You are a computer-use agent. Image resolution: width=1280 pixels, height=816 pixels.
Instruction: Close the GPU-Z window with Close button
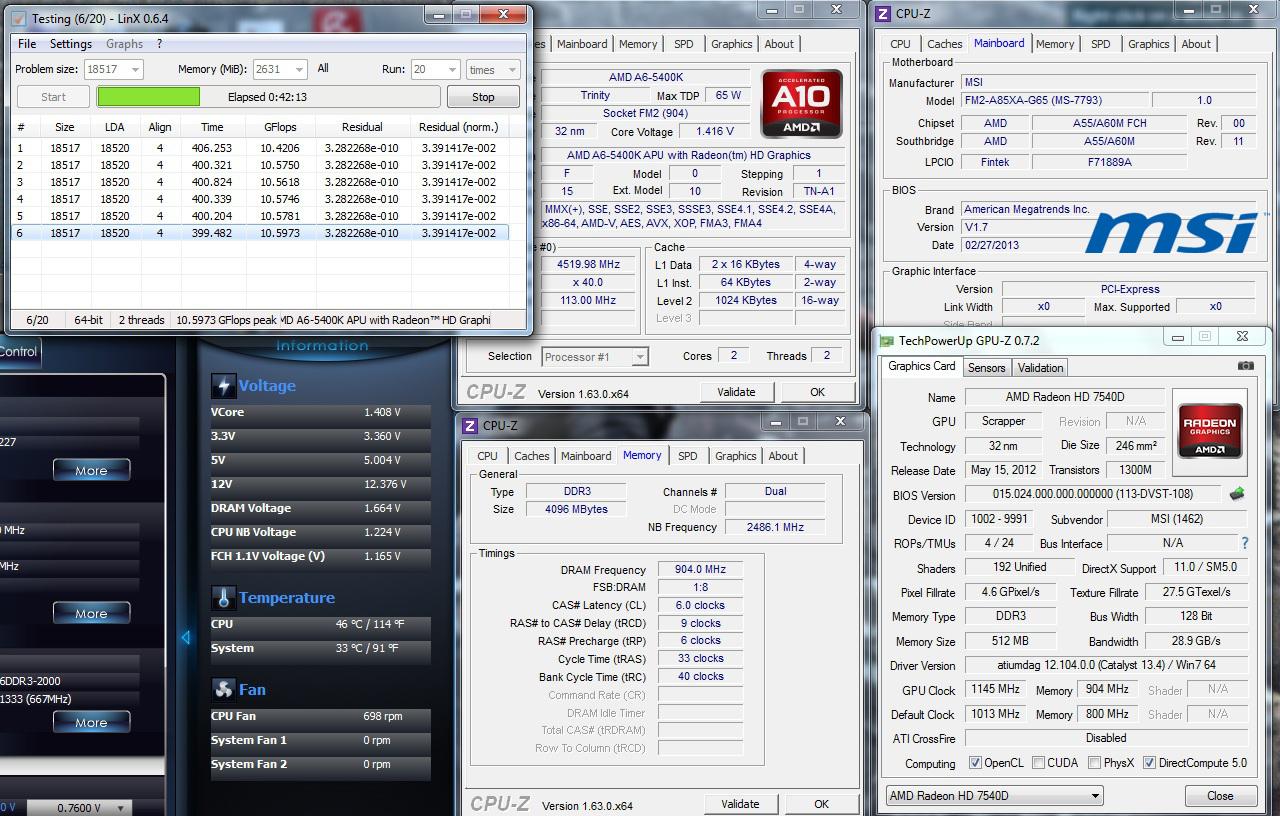click(1220, 796)
